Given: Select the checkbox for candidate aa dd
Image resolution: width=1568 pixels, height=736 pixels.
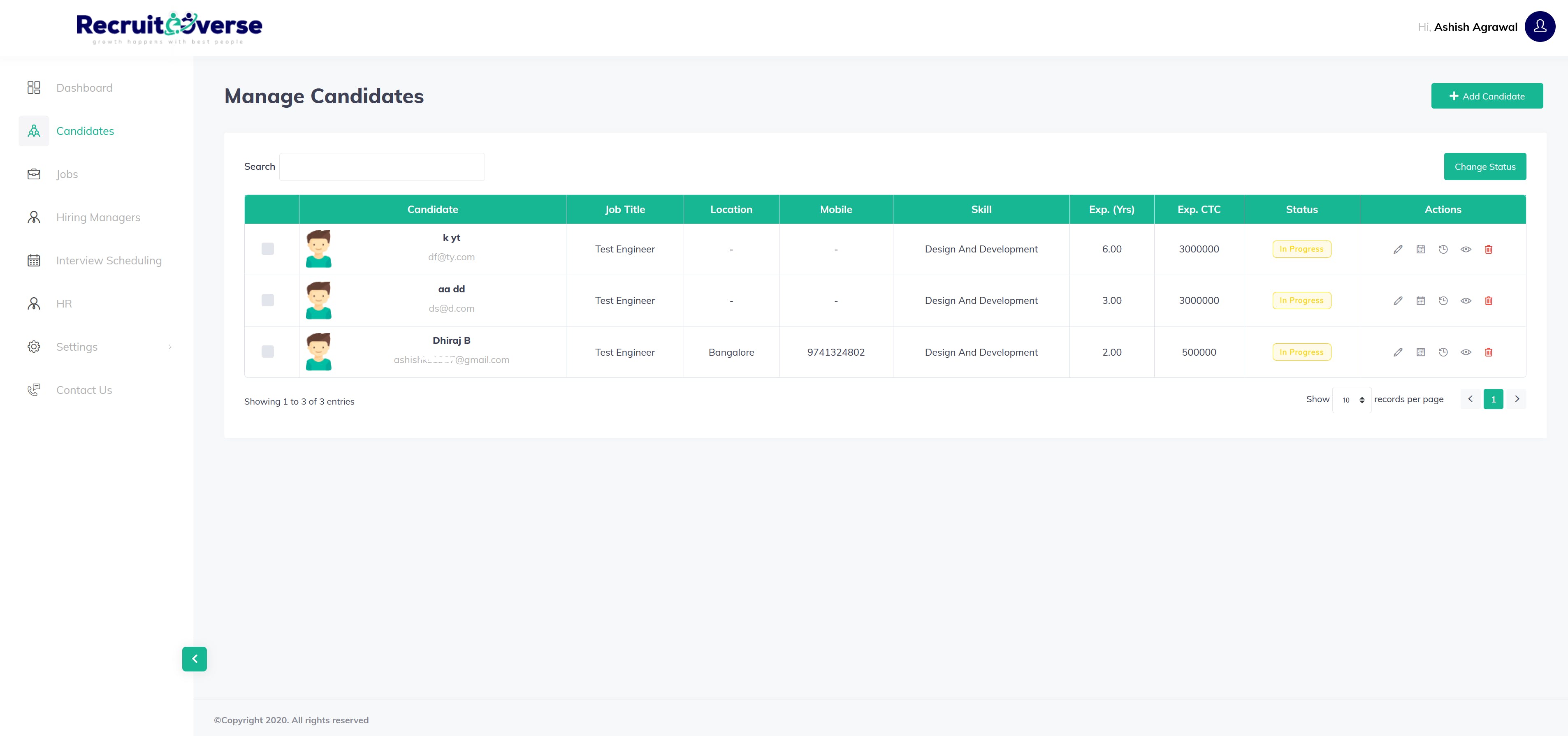Looking at the screenshot, I should click(267, 301).
